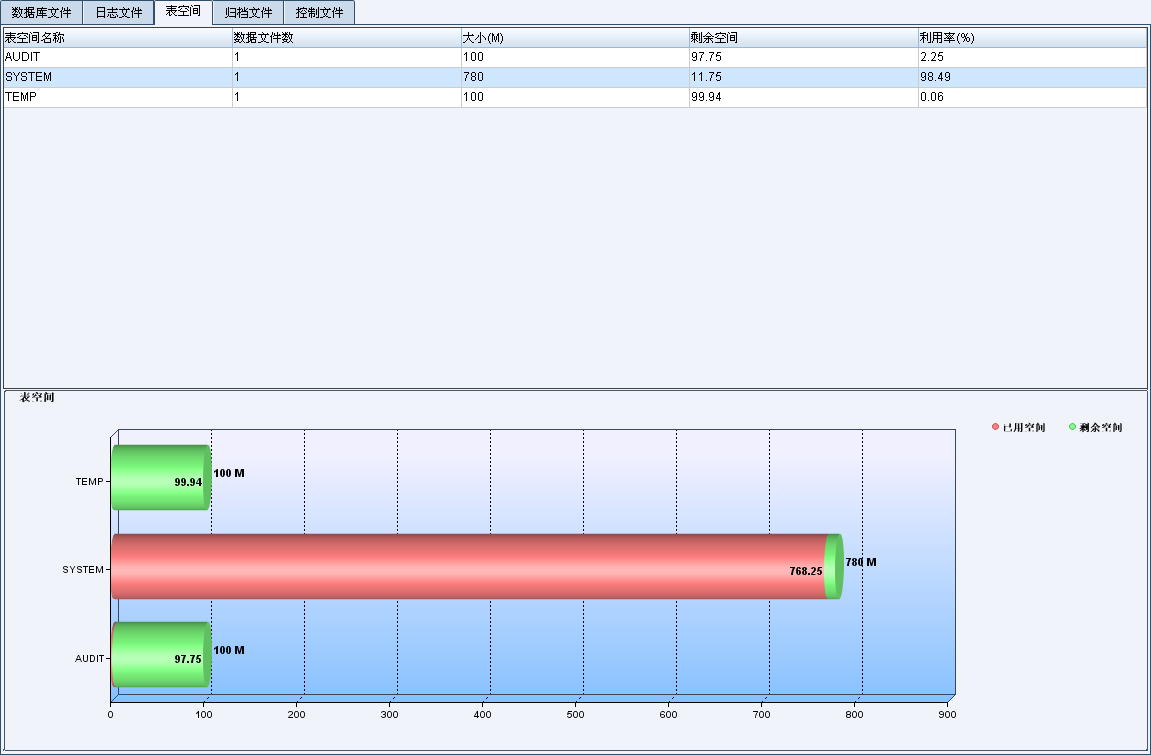Click the 768.25 label on SYSTEM bar

point(805,571)
